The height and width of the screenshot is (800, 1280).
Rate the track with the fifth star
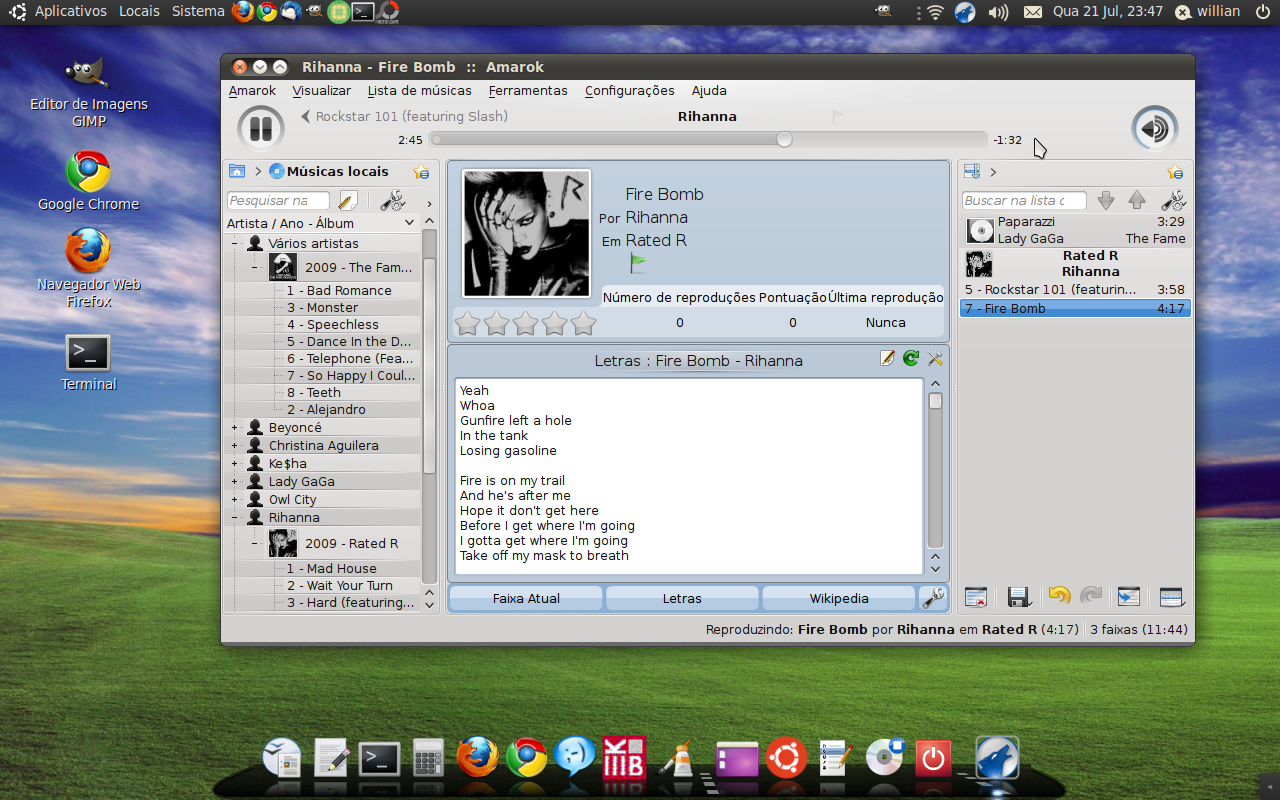(584, 323)
